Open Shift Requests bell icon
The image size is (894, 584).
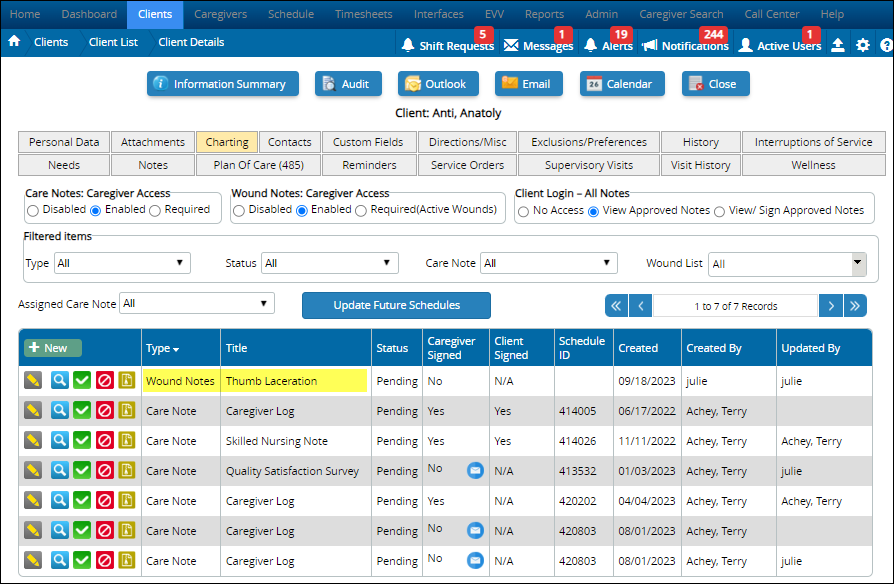(408, 45)
